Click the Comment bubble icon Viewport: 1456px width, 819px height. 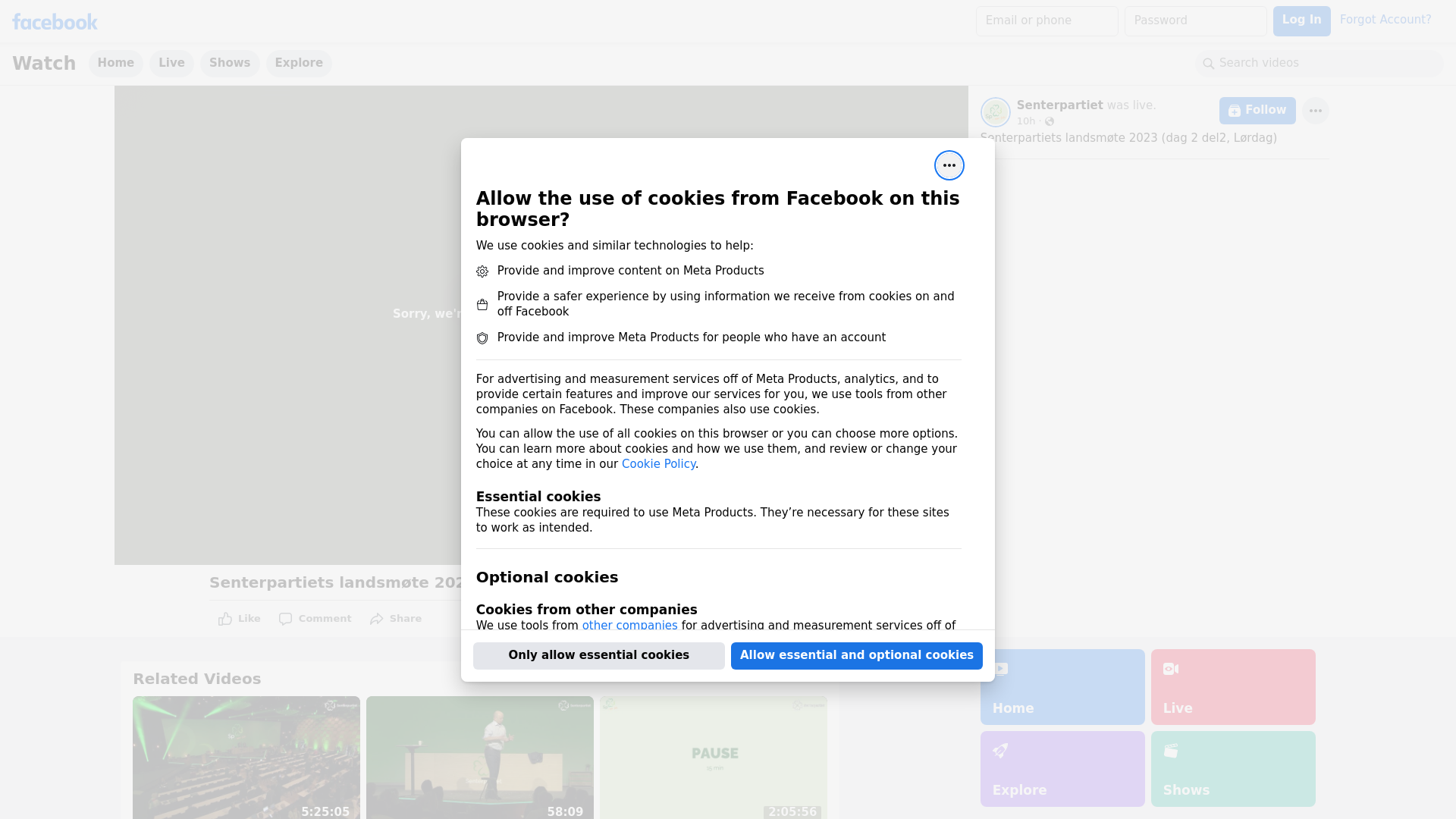coord(285,619)
